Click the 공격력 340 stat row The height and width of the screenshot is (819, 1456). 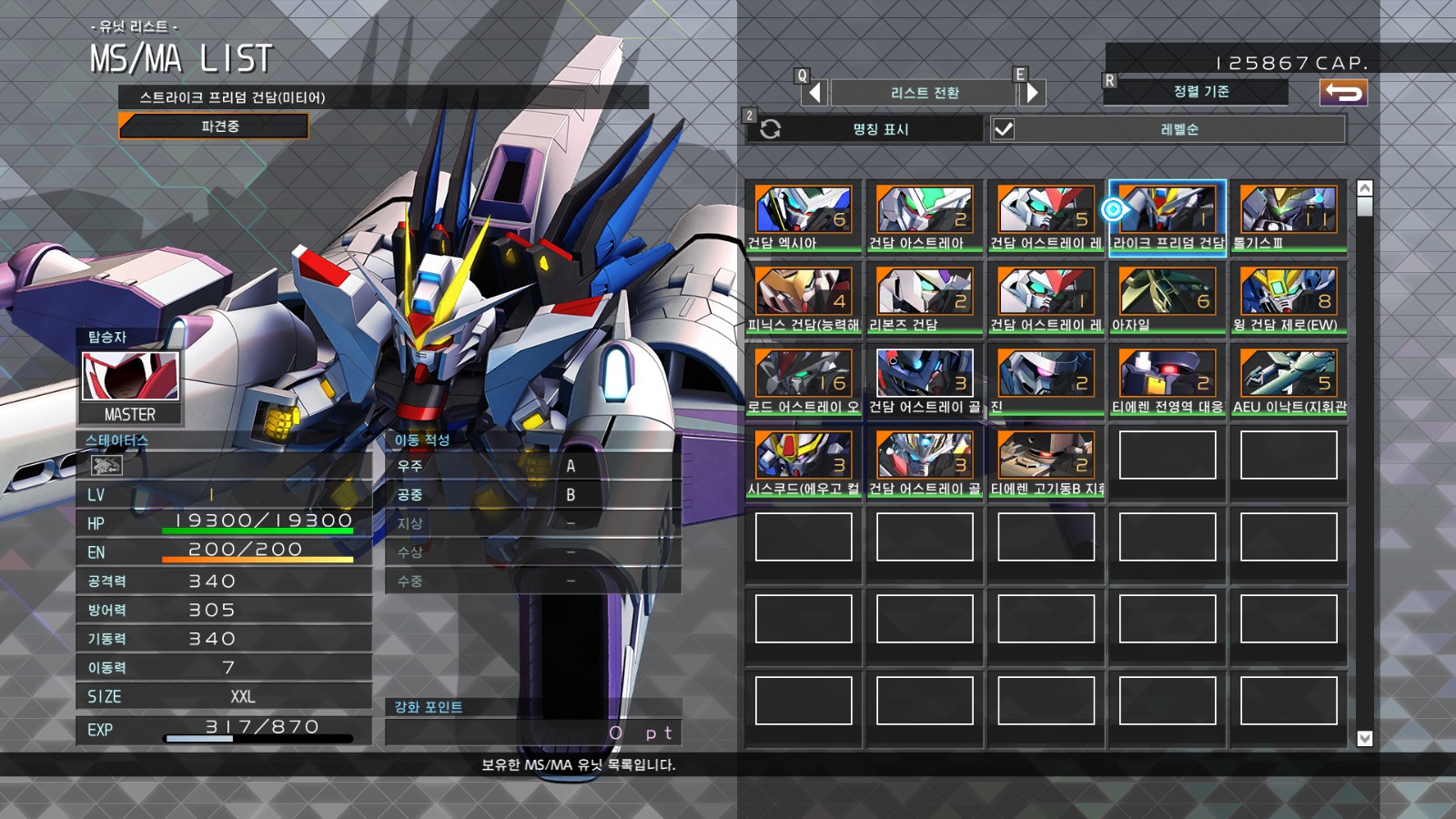pos(224,581)
